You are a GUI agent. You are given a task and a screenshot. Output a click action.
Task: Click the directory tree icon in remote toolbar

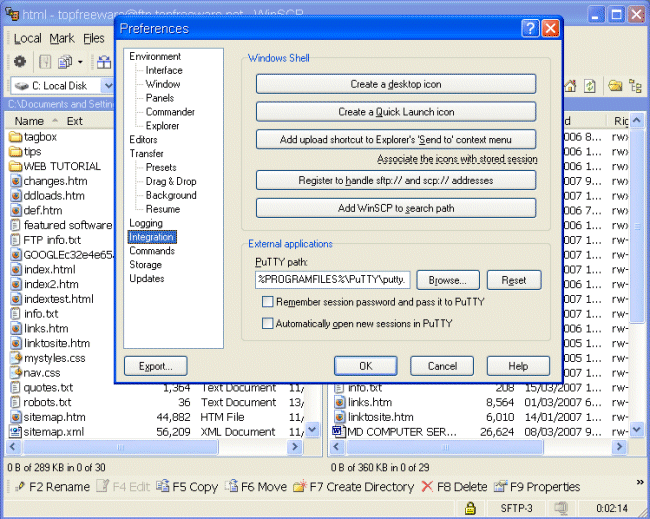(x=635, y=86)
